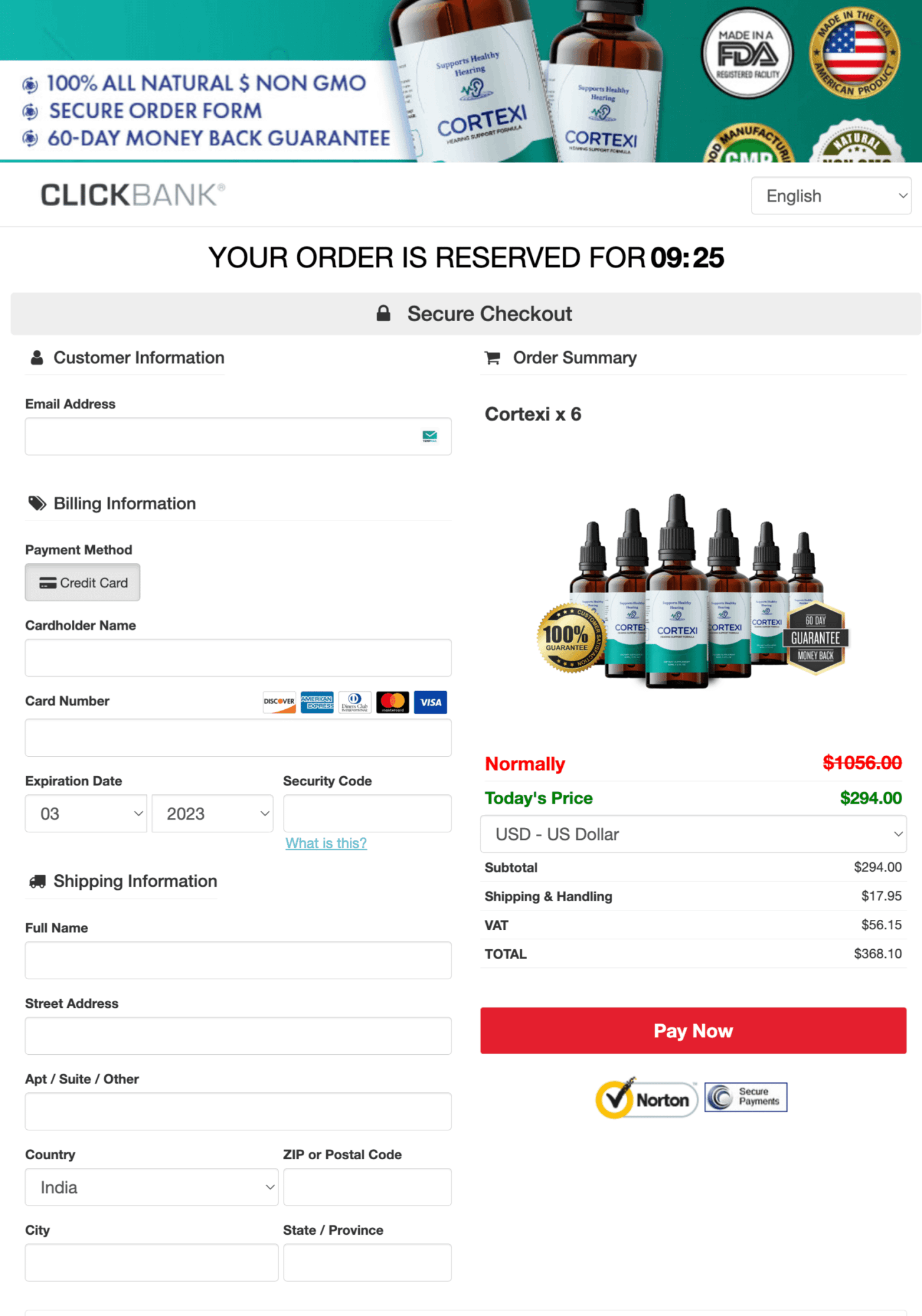Viewport: 922px width, 1316px height.
Task: Expand the USD - US Dollar currency selector
Action: click(x=693, y=834)
